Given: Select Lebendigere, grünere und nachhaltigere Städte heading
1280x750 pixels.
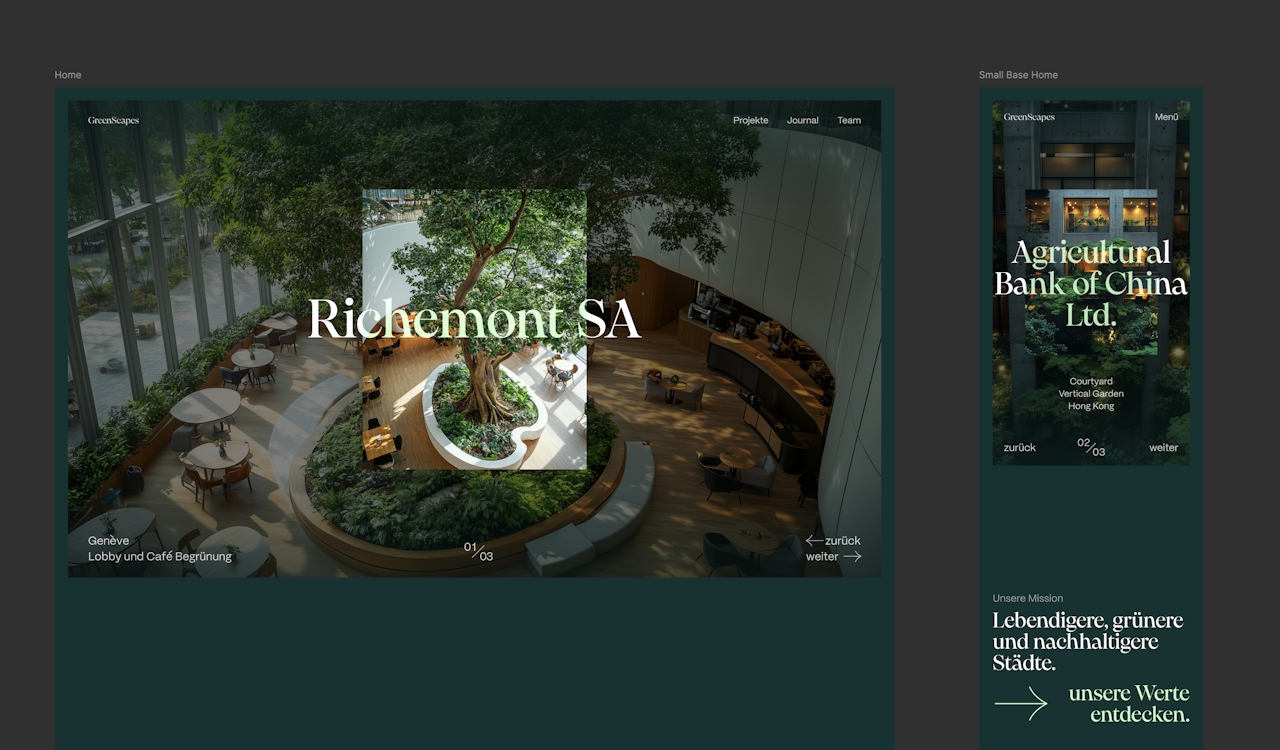Looking at the screenshot, I should tap(1088, 641).
